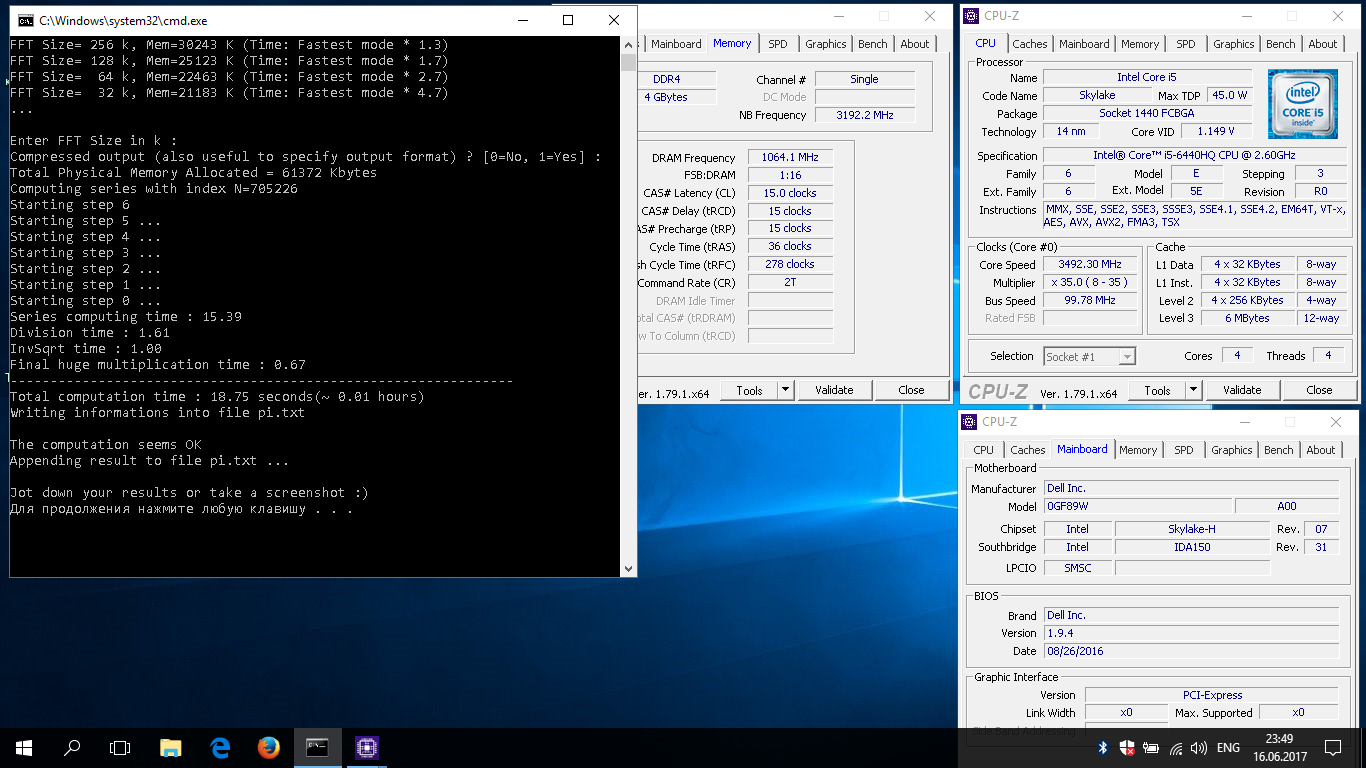Screen dimensions: 1366x768
Task: Open Tools arrow in the CPU window
Action: tap(1193, 390)
